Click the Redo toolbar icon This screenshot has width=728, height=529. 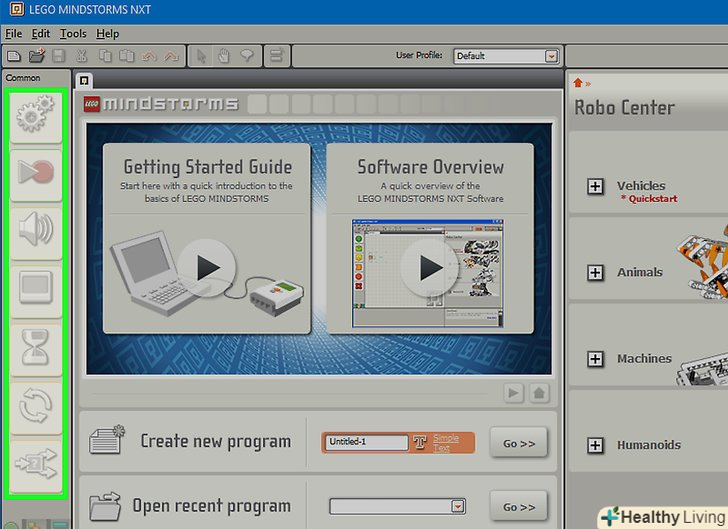pos(171,56)
